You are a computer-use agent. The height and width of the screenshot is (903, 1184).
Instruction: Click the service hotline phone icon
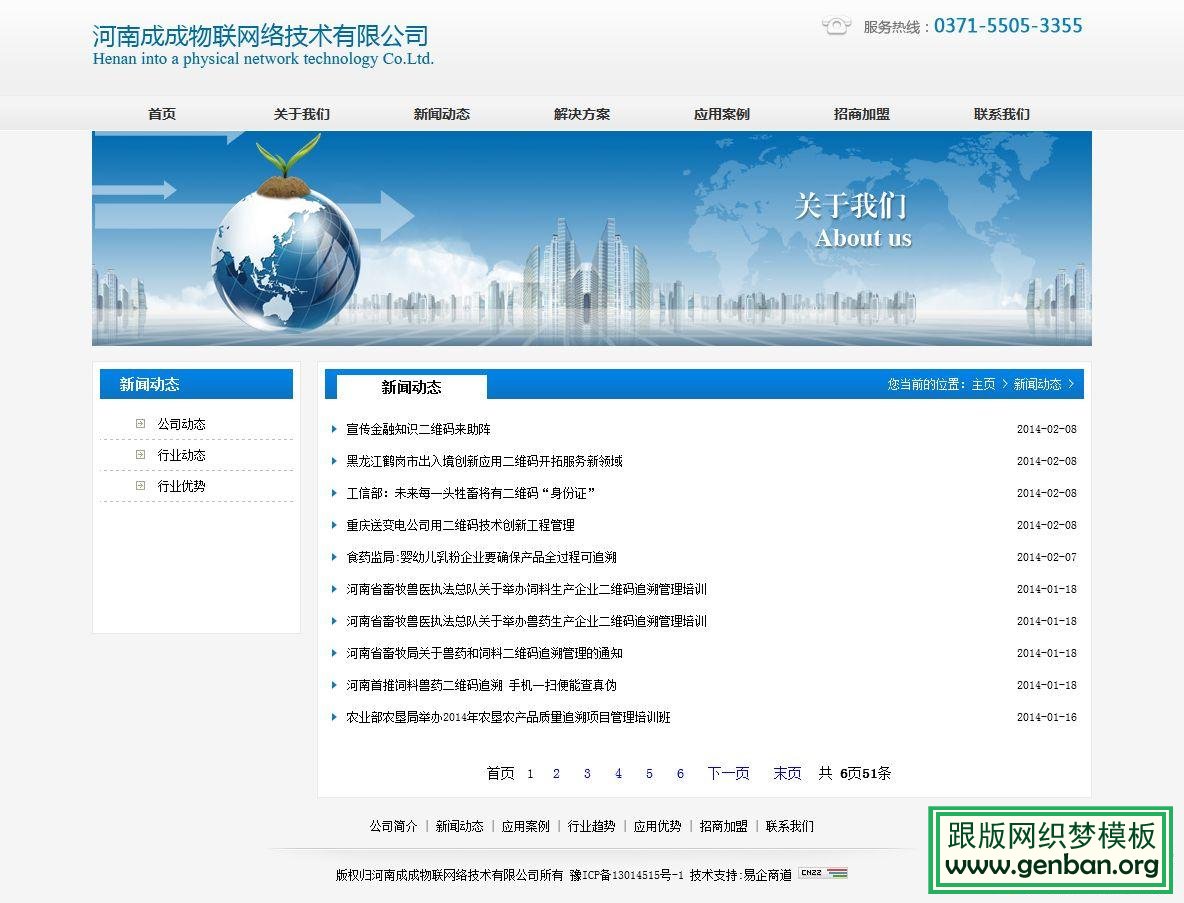pos(836,26)
